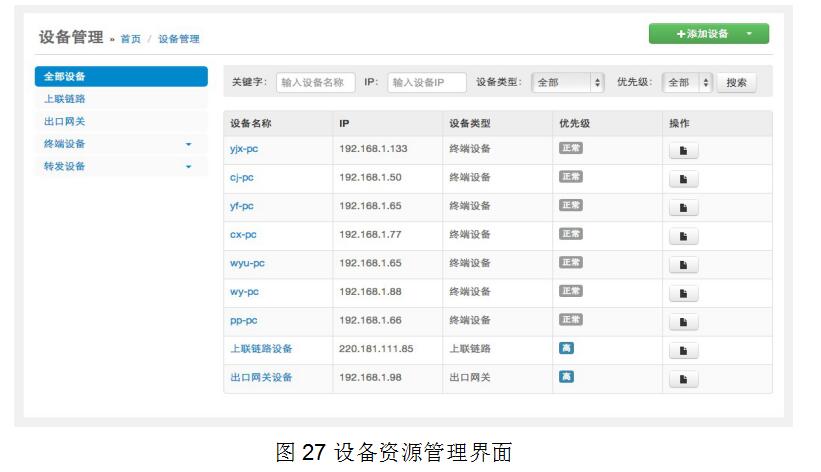Expand the 终端设备 sidebar group

tap(120, 144)
